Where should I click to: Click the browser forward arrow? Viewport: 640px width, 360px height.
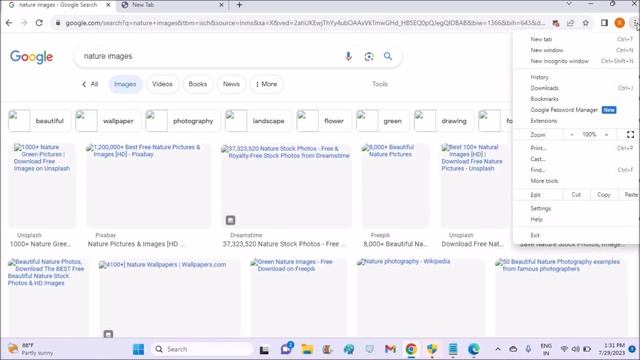(x=24, y=23)
